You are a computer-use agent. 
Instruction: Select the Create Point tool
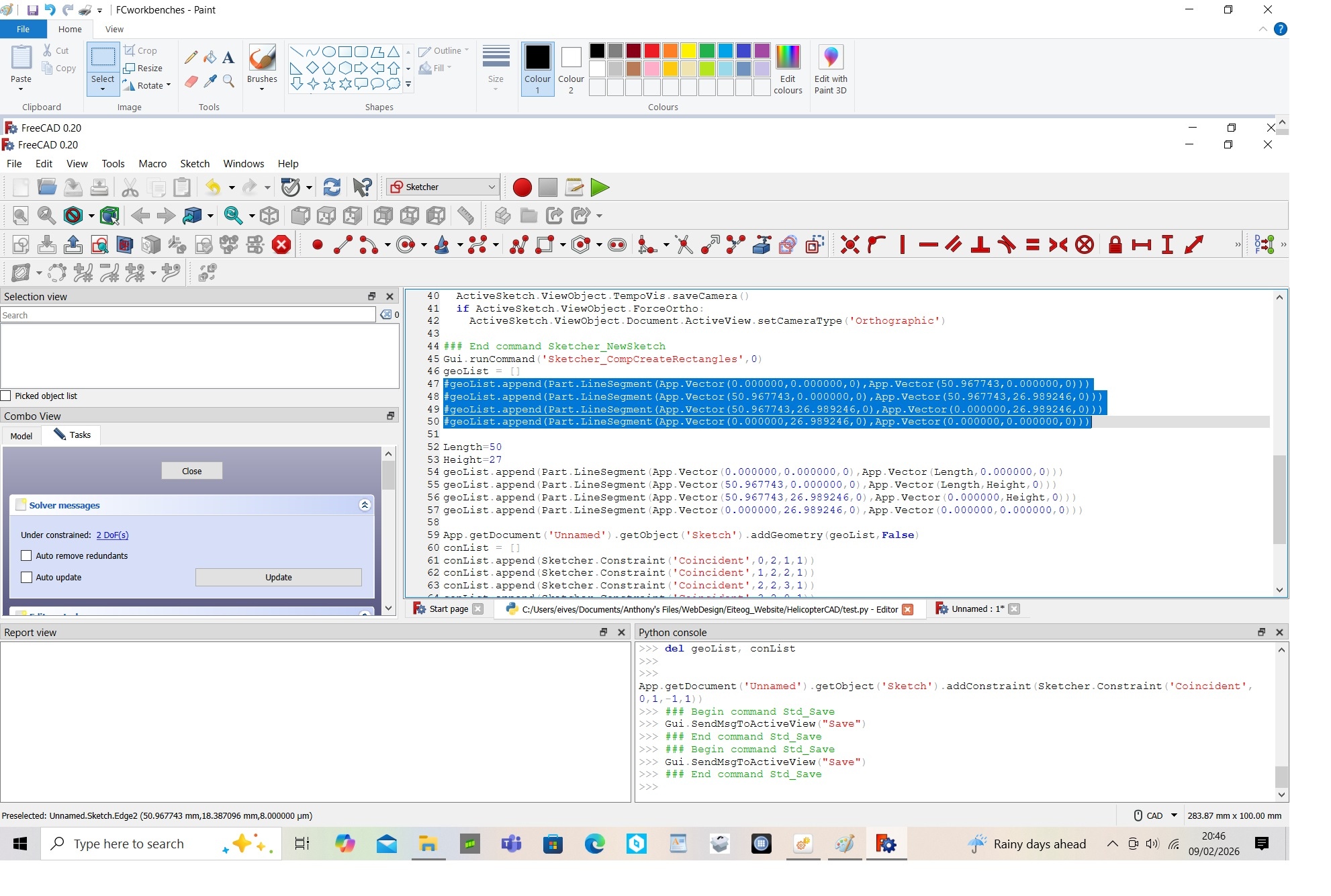(317, 244)
